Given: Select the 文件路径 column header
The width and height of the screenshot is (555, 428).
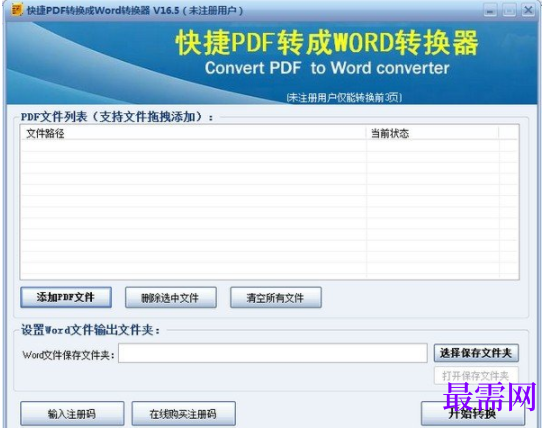Looking at the screenshot, I should [193, 133].
